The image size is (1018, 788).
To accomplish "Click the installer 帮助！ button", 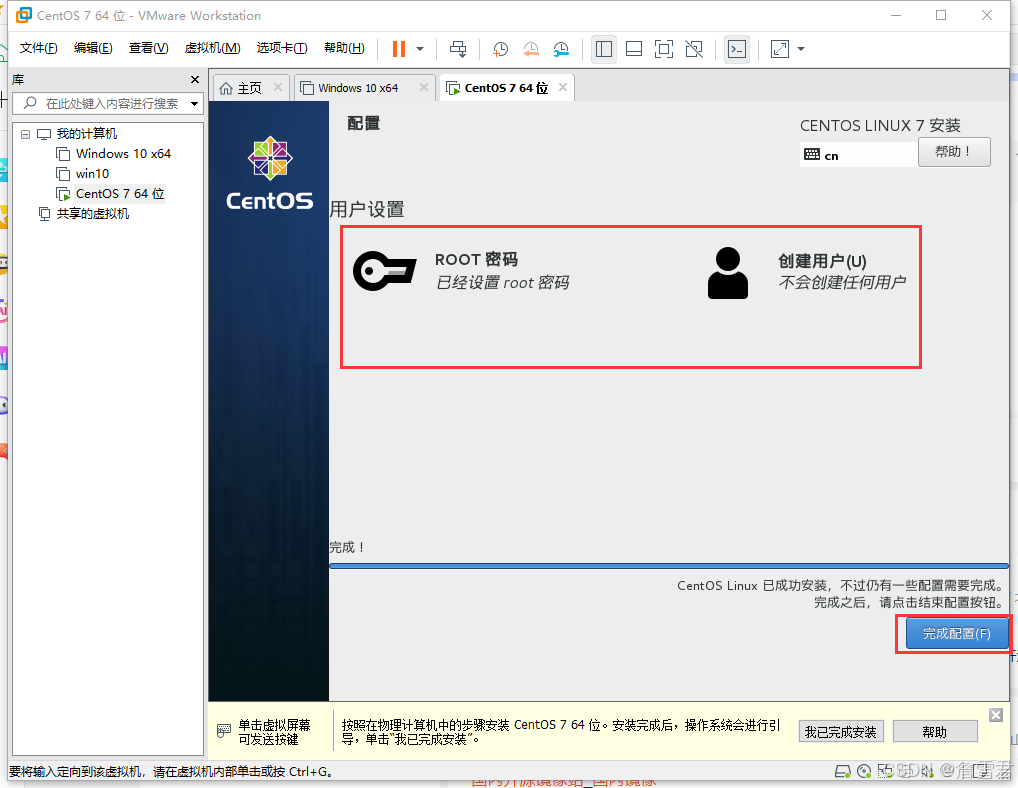I will coord(954,152).
